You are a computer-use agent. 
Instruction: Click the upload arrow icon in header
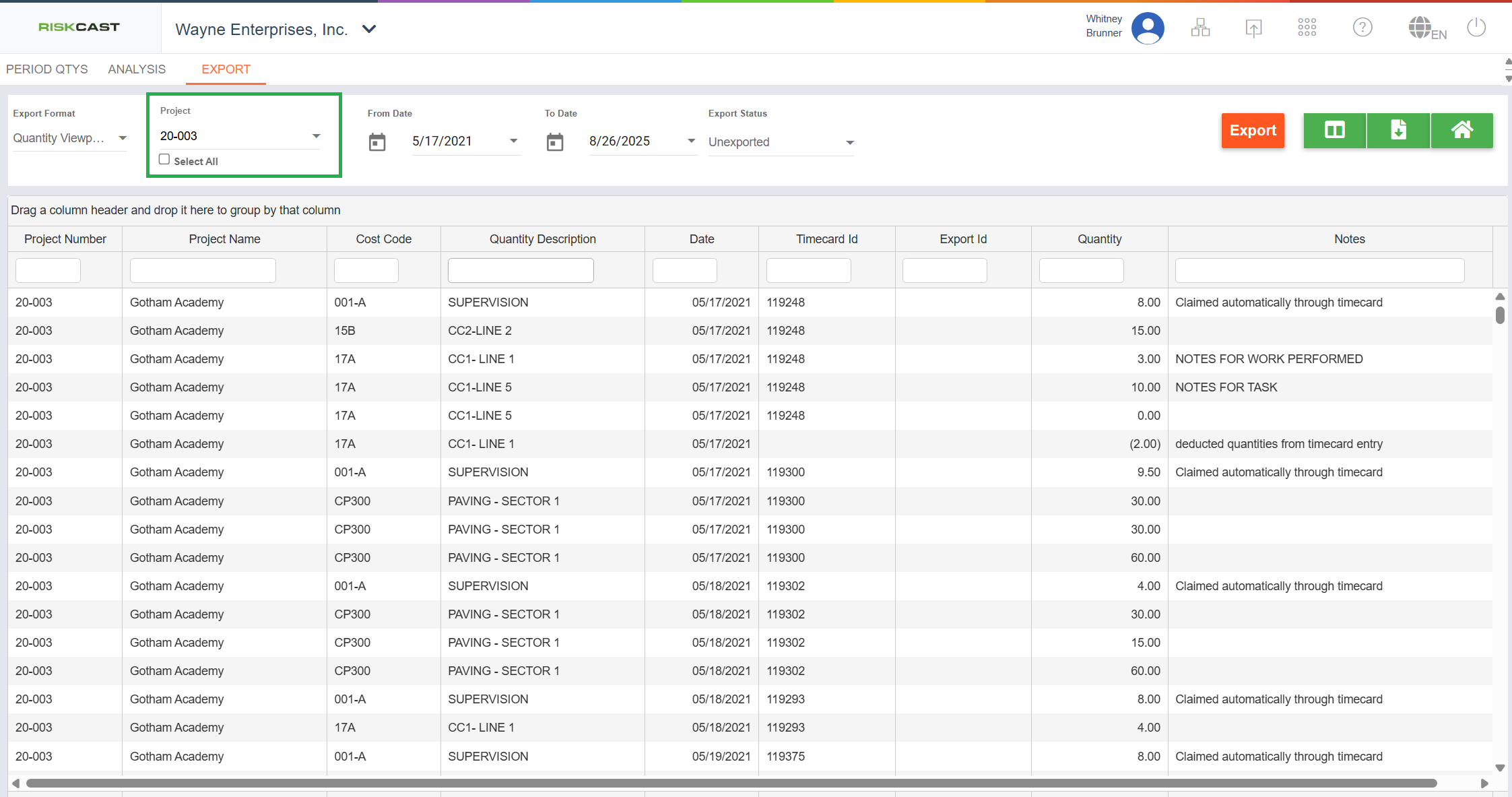tap(1253, 28)
